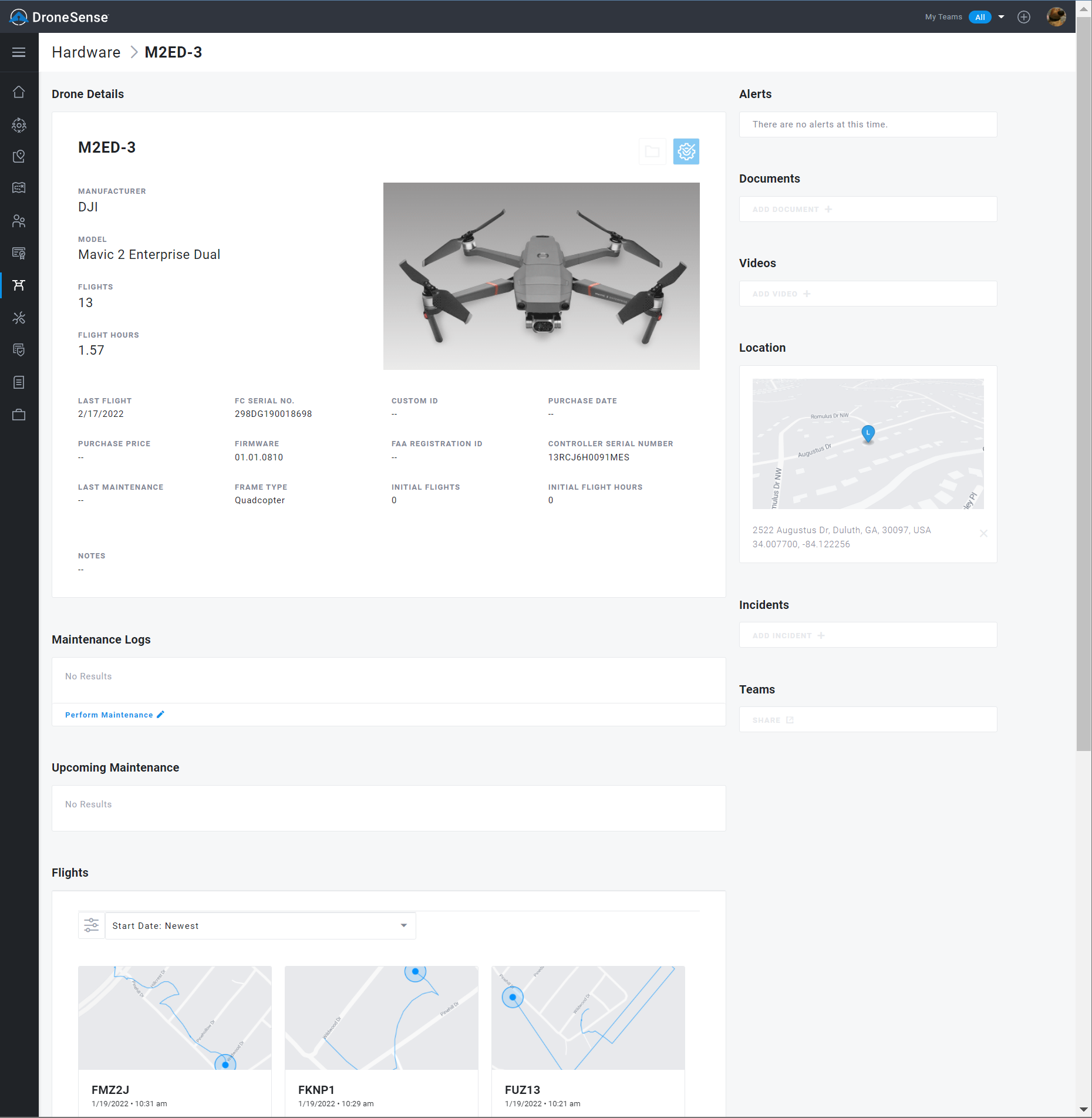This screenshot has width=1092, height=1118.
Task: Click controller serial 13RCJ6H0091MES
Action: click(588, 457)
